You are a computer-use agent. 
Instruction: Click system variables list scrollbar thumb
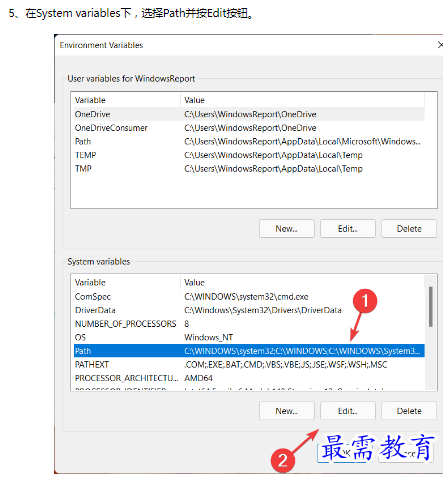[x=431, y=307]
